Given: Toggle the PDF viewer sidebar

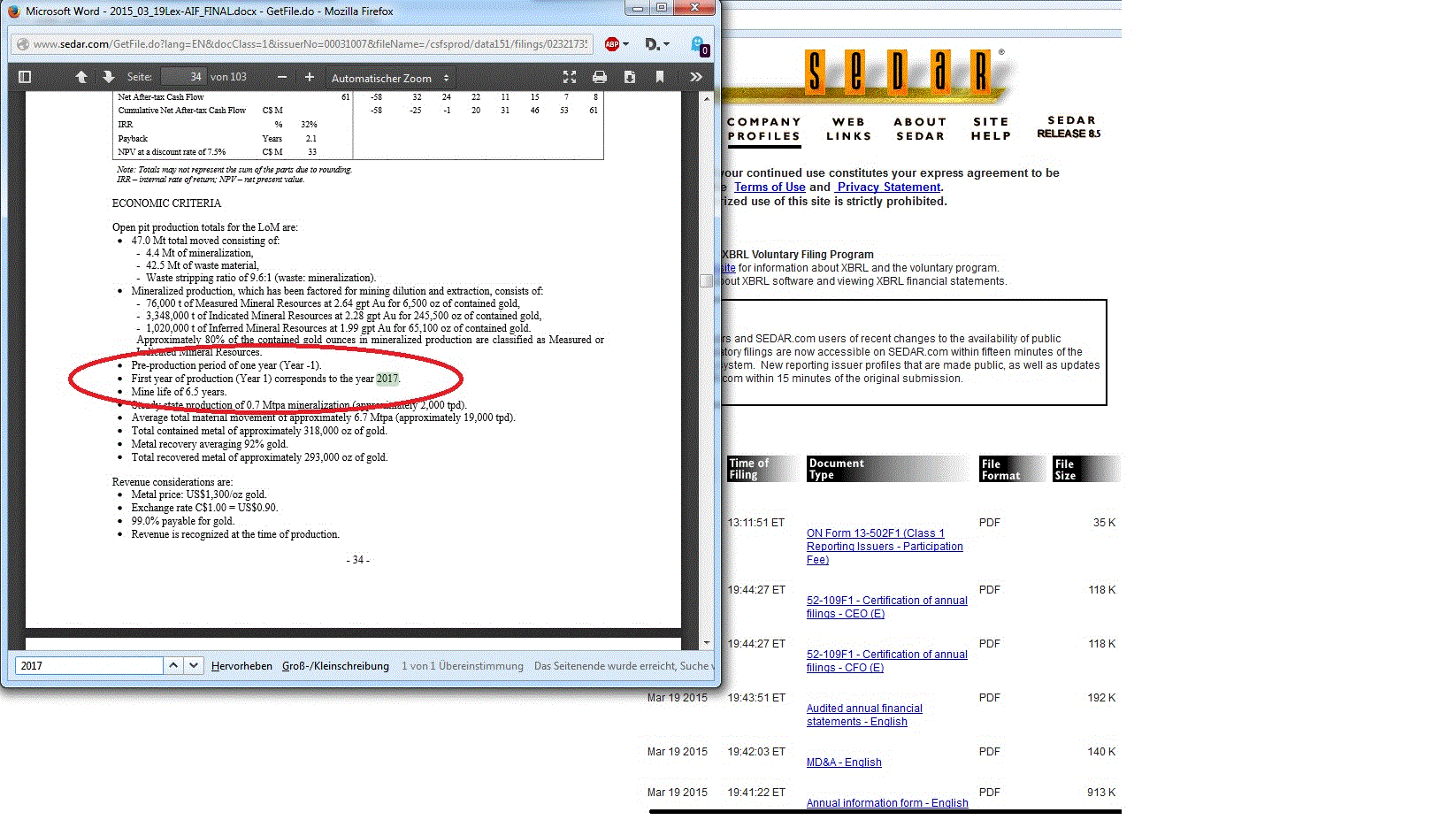Looking at the screenshot, I should click(x=25, y=77).
